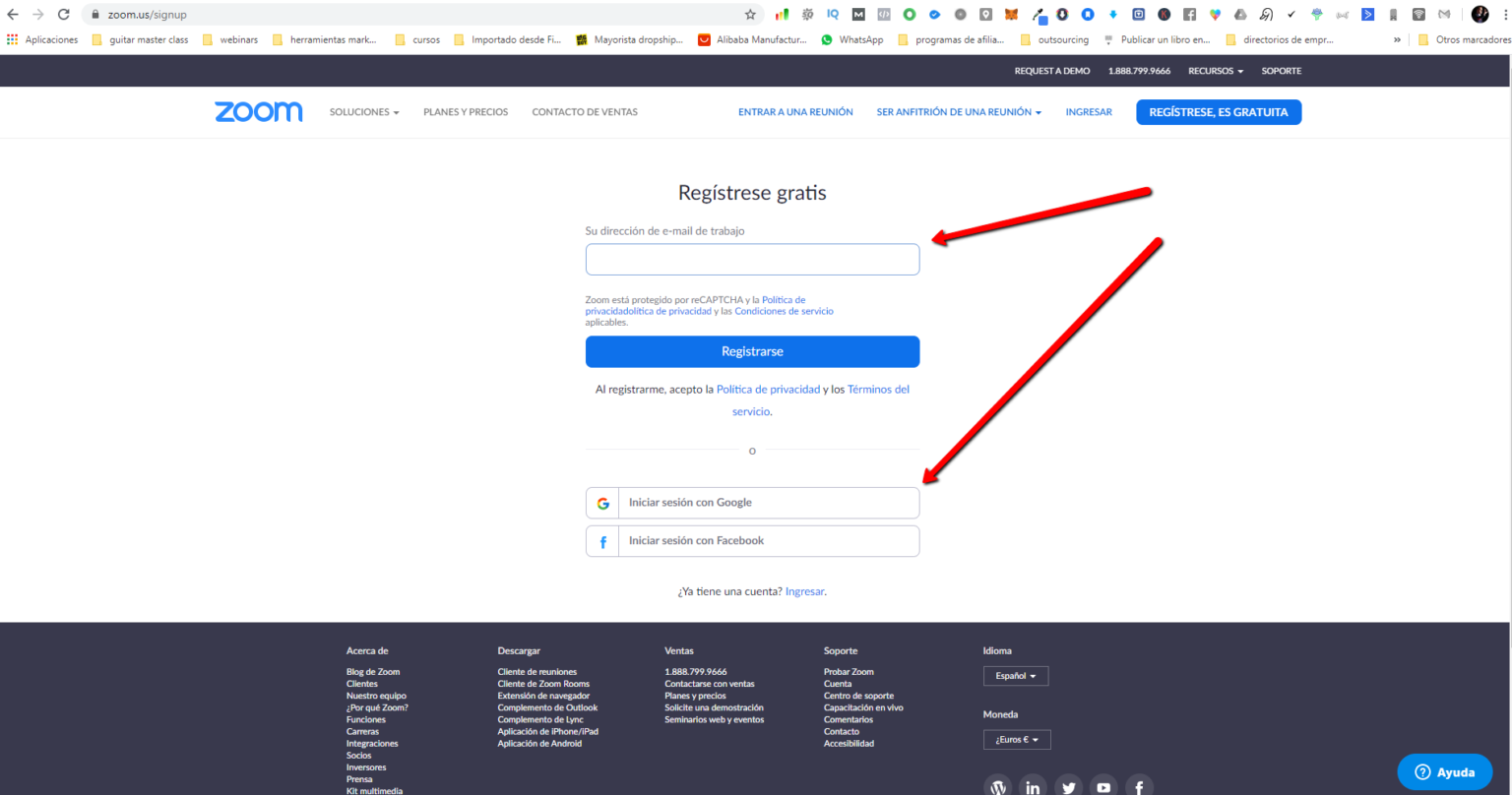Open Contacto de ventas menu item
The height and width of the screenshot is (795, 1512).
coord(585,112)
